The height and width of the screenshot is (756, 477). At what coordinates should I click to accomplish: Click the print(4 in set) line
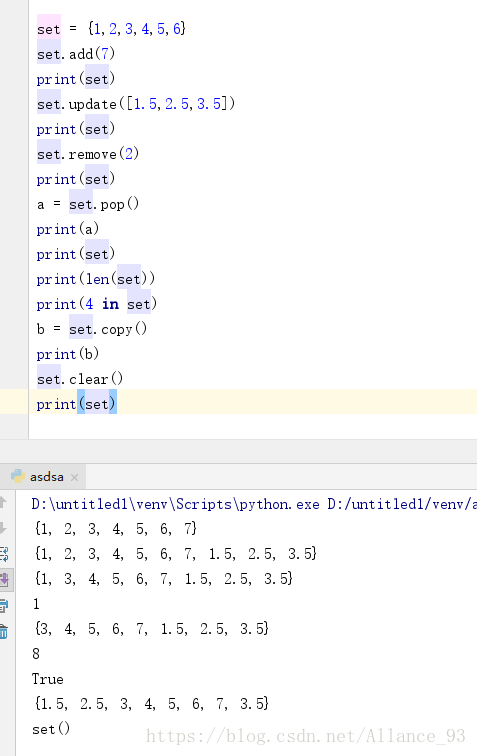97,304
